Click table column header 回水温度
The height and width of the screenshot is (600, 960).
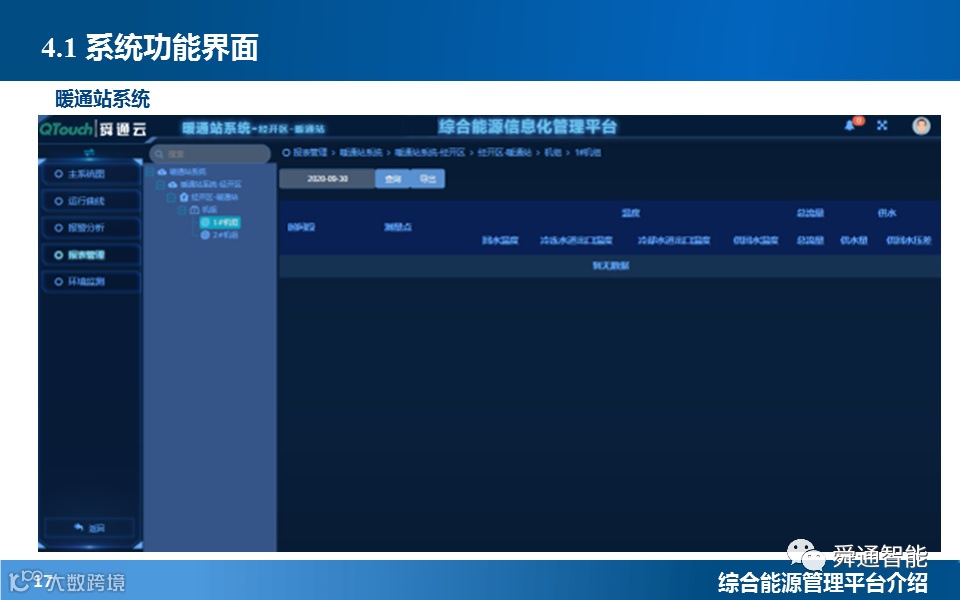click(x=500, y=240)
